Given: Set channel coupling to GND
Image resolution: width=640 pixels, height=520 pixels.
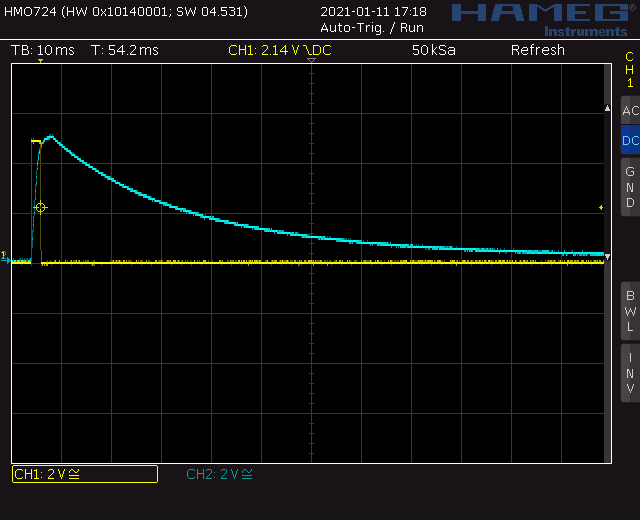Looking at the screenshot, I should (x=630, y=187).
